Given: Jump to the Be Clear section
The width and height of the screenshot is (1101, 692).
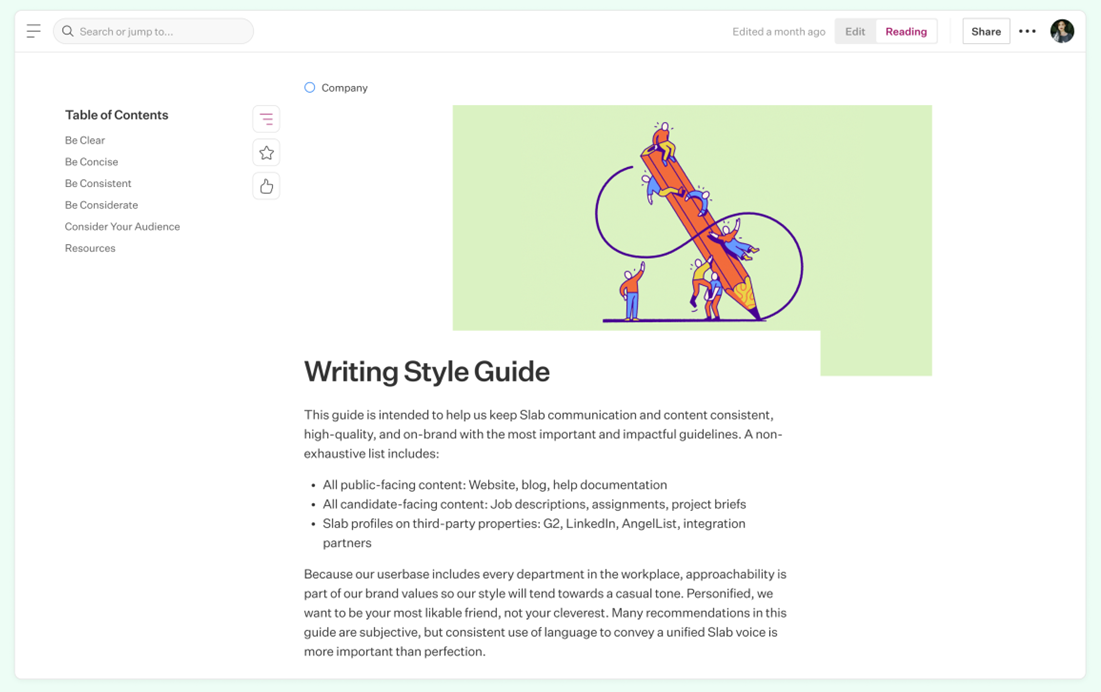Looking at the screenshot, I should tap(84, 140).
